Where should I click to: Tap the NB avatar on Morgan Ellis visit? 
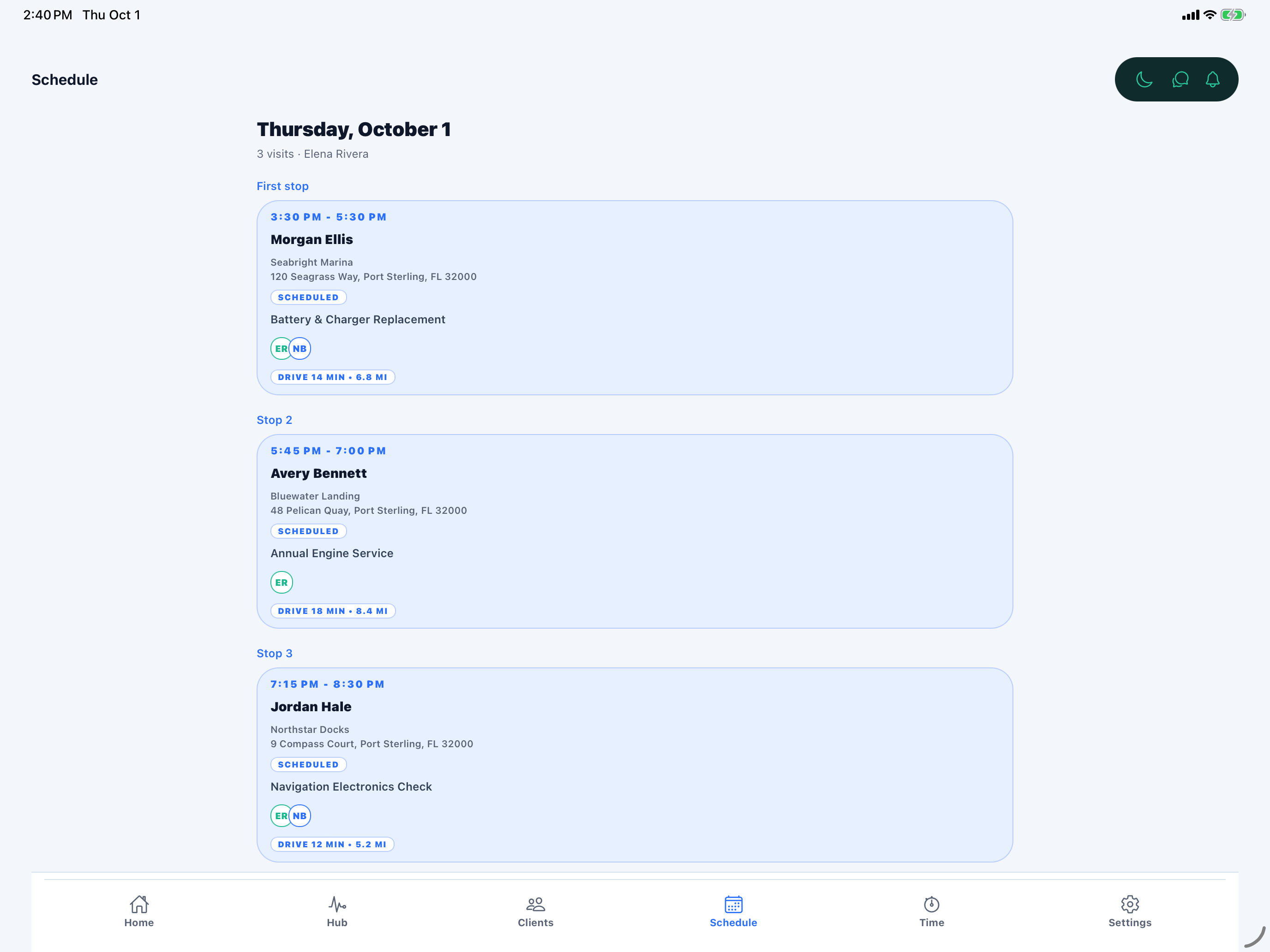300,348
